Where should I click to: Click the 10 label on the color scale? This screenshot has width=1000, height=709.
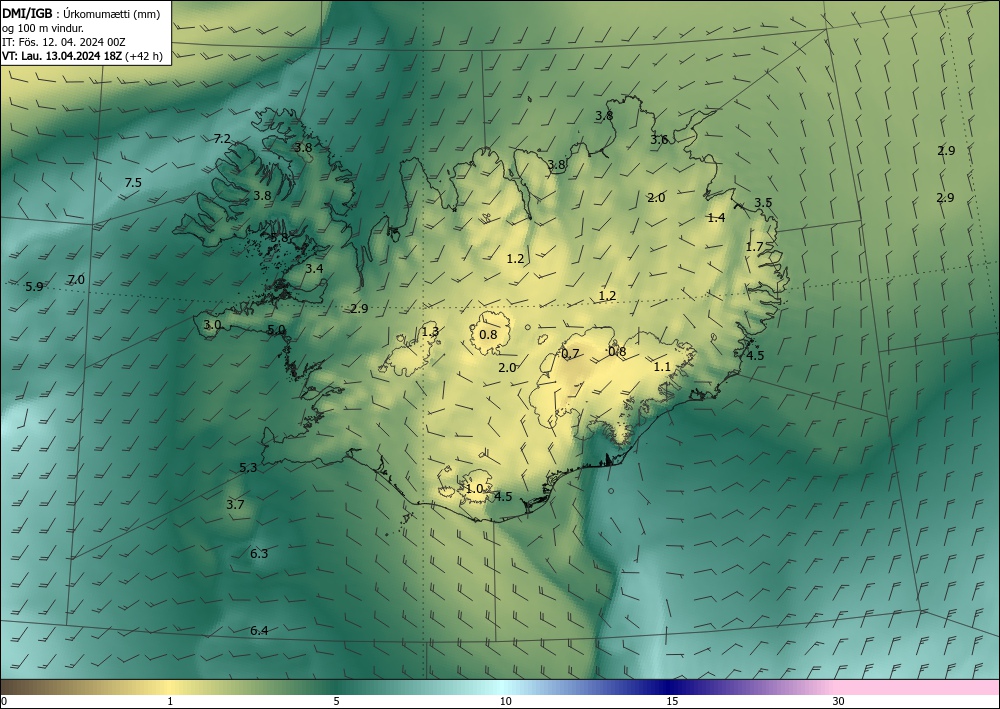click(505, 701)
